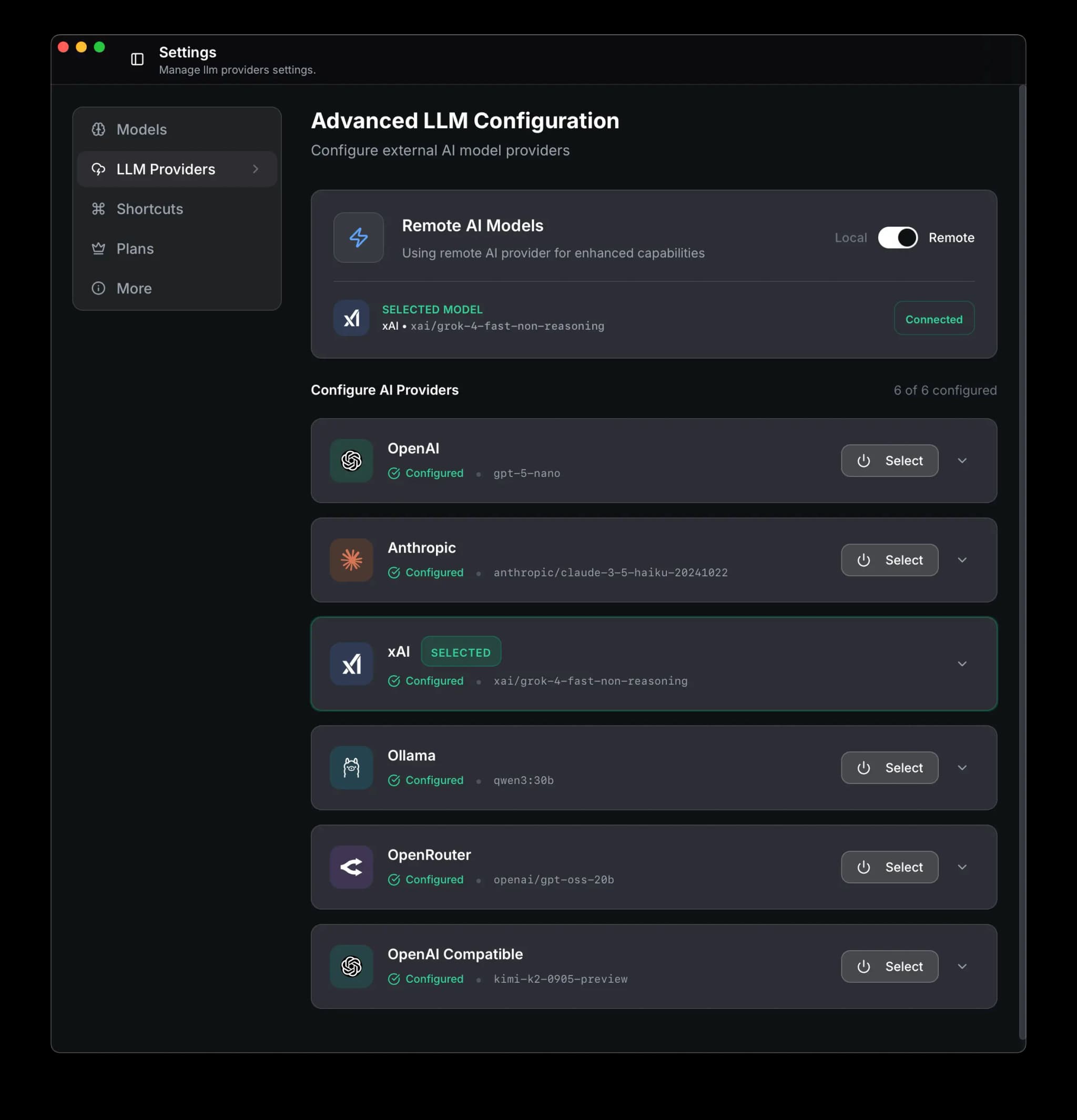Select the Ollama provider
Viewport: 1077px width, 1120px height.
[x=889, y=767]
